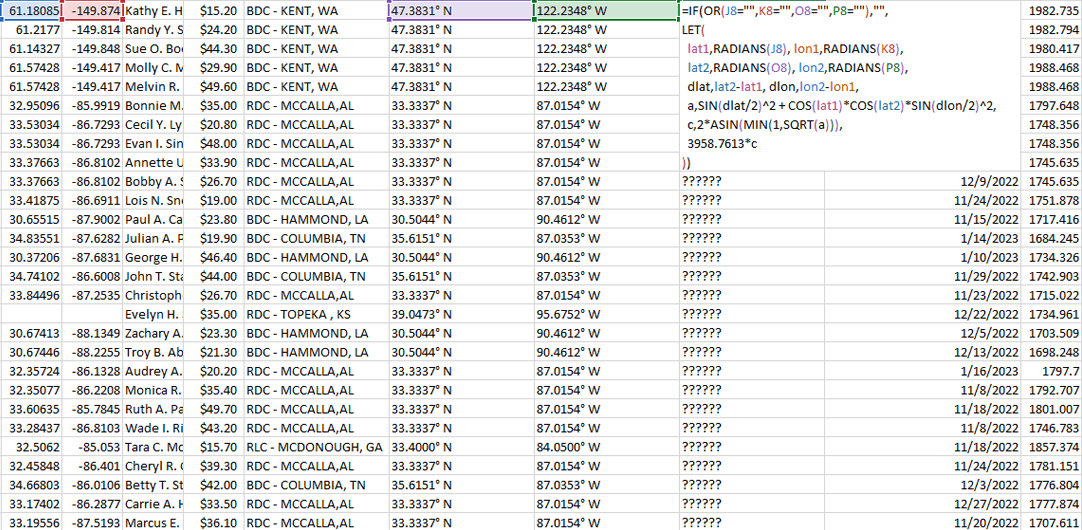Select latitude cell 39.0473° N

(x=460, y=314)
